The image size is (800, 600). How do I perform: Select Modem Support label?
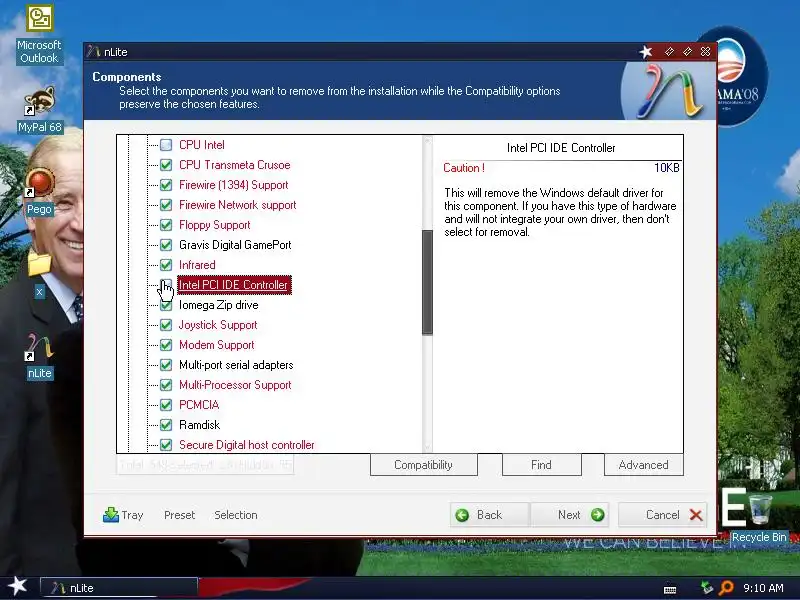pos(217,345)
